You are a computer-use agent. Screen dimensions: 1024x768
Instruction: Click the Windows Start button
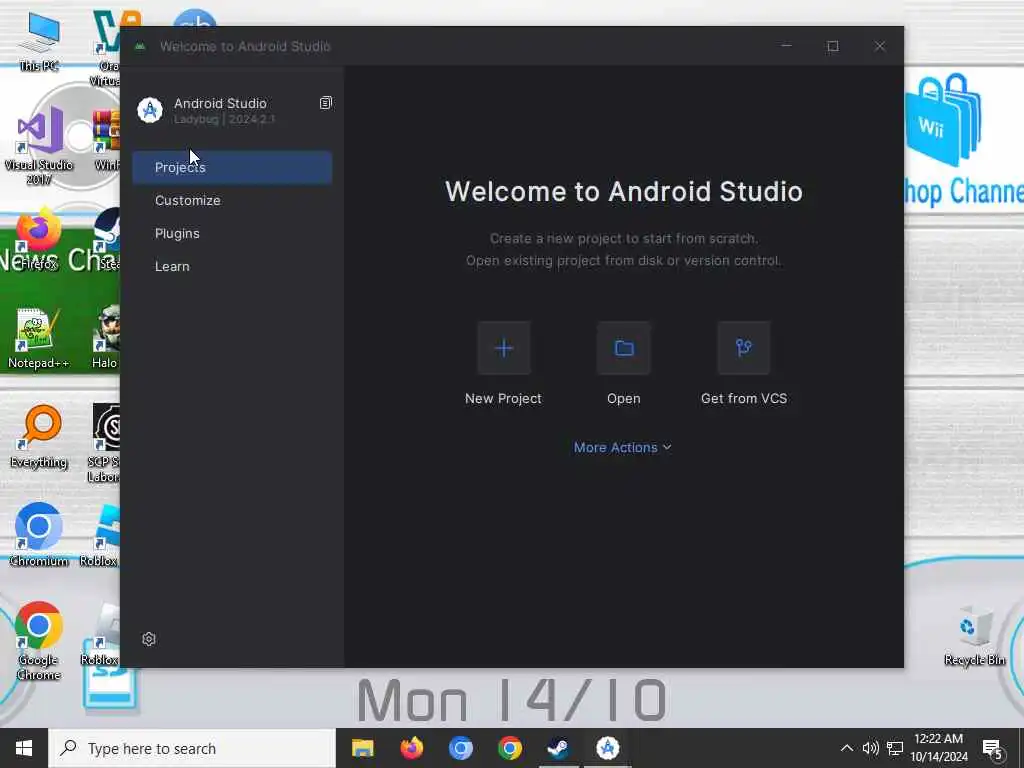(x=24, y=748)
